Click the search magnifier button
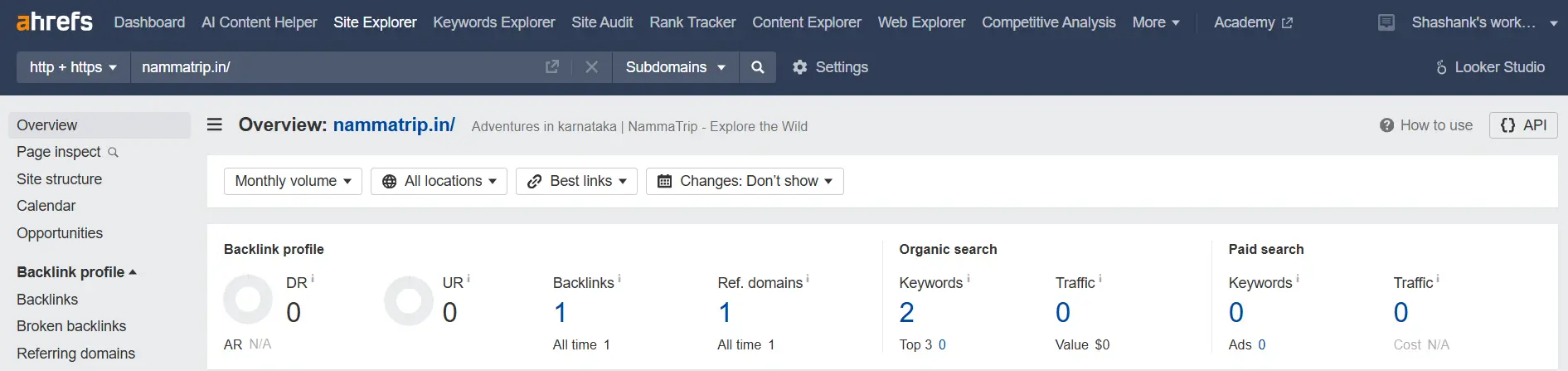1568x371 pixels. pos(758,66)
